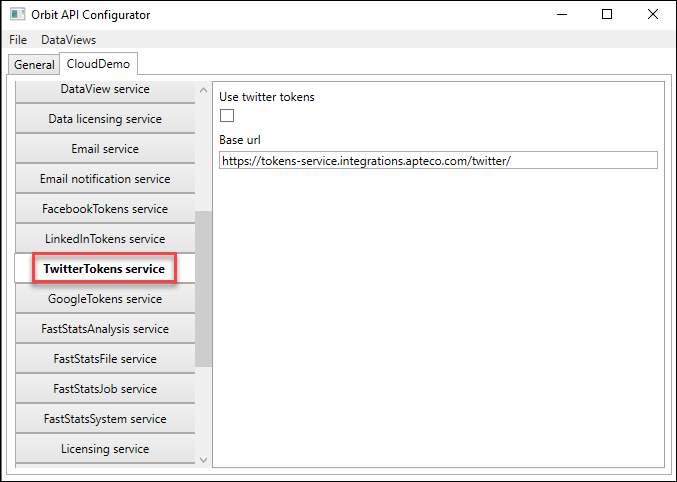Click the service list scroll up arrow
This screenshot has width=677, height=482.
click(x=203, y=90)
